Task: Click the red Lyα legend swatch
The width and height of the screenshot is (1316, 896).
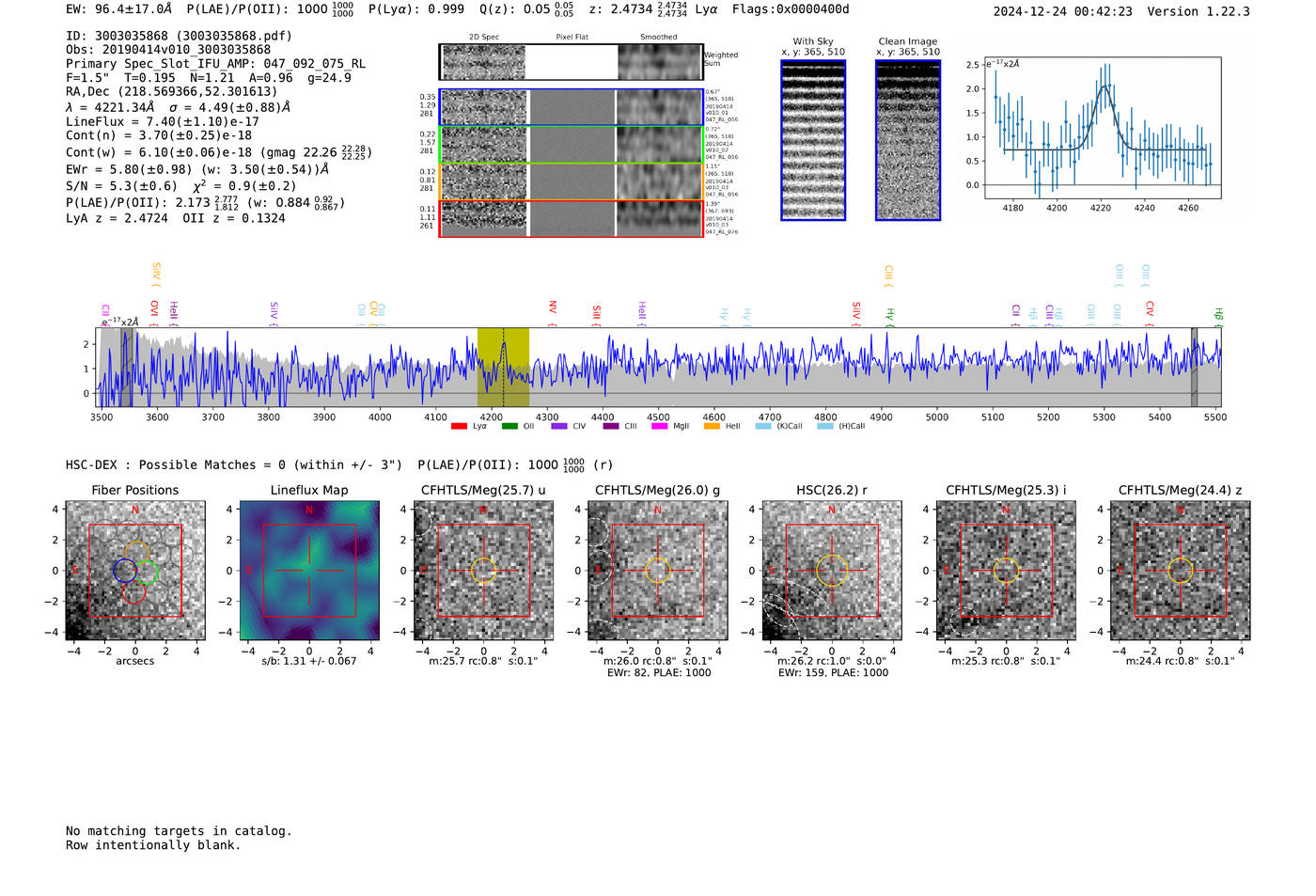Action: tap(459, 426)
